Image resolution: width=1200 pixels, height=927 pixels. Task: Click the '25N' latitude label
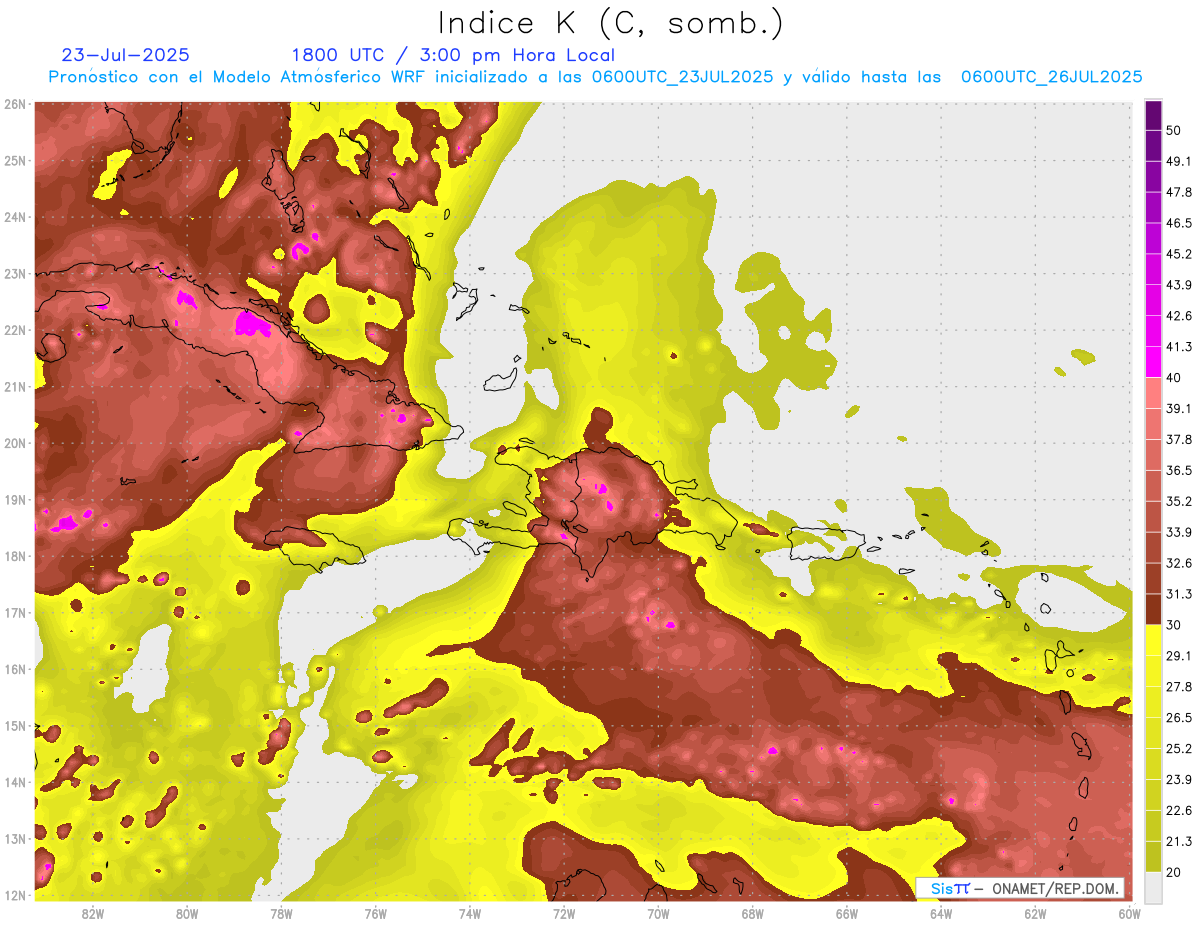coord(14,160)
